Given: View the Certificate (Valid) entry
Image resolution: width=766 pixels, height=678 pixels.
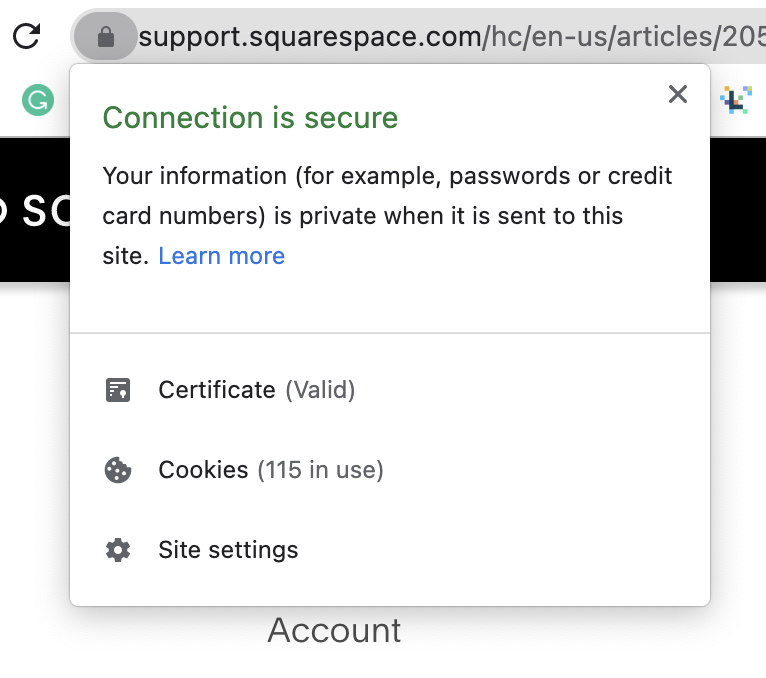Looking at the screenshot, I should [x=390, y=390].
